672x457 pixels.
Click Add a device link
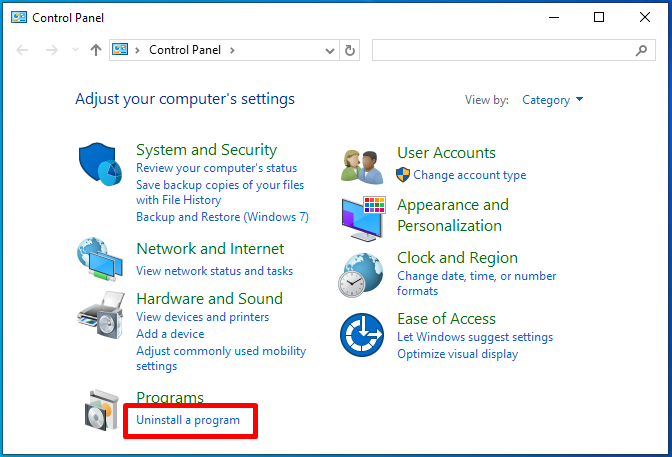(170, 334)
